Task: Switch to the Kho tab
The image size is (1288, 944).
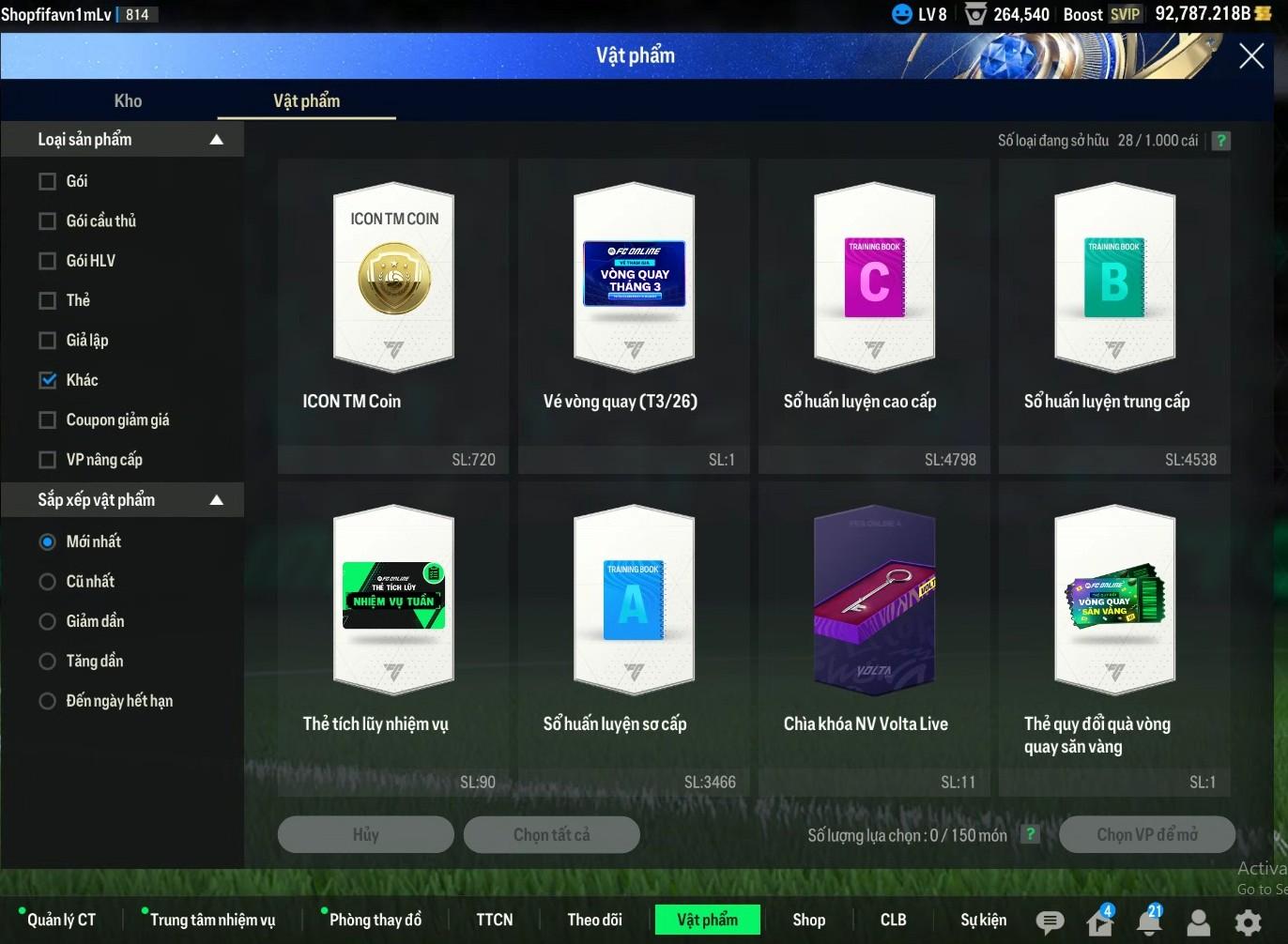Action: (128, 101)
